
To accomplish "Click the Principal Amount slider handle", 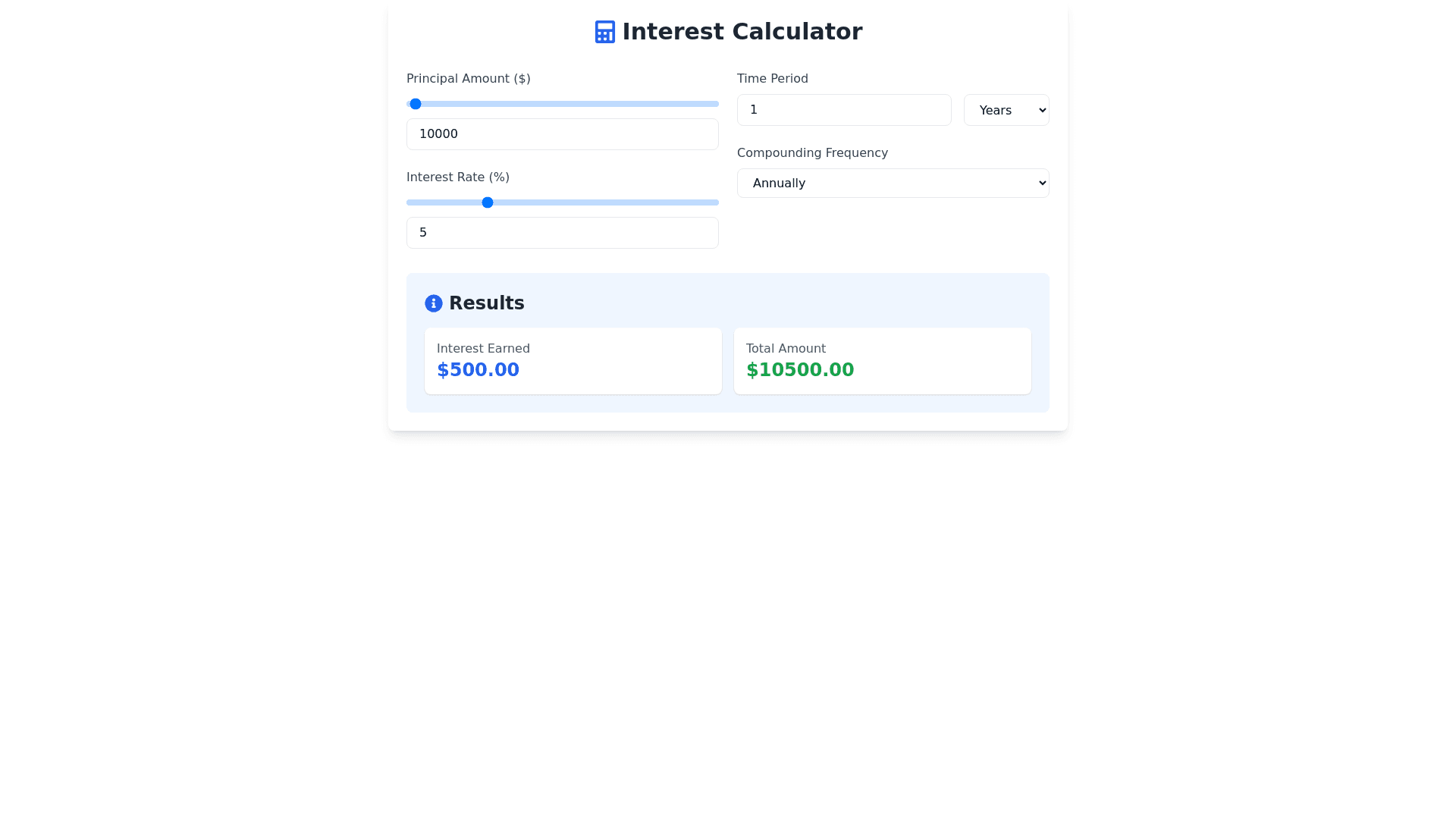I will (x=416, y=104).
